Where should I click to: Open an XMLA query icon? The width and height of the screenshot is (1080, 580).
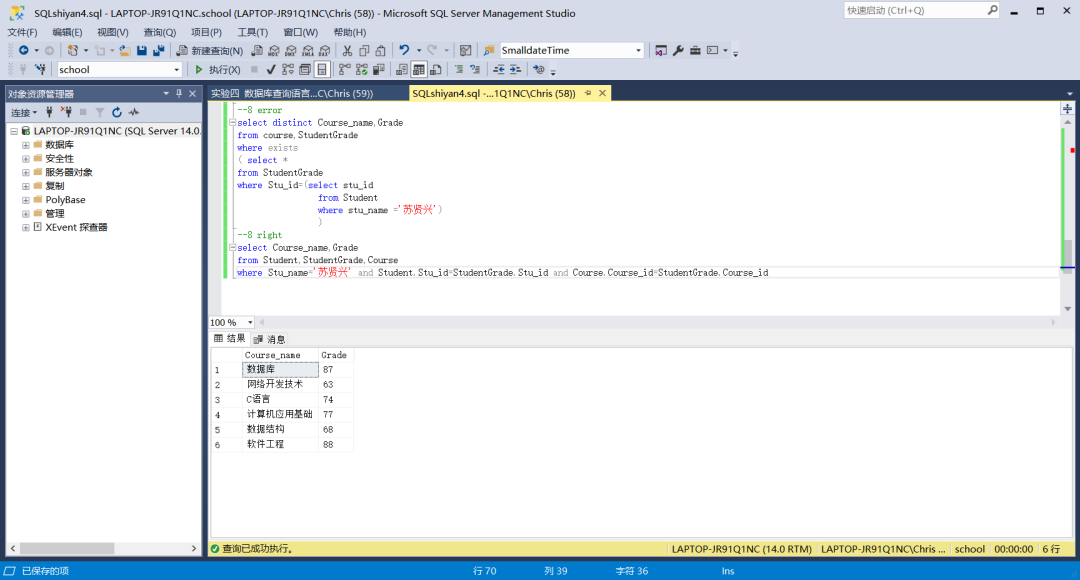pos(308,50)
